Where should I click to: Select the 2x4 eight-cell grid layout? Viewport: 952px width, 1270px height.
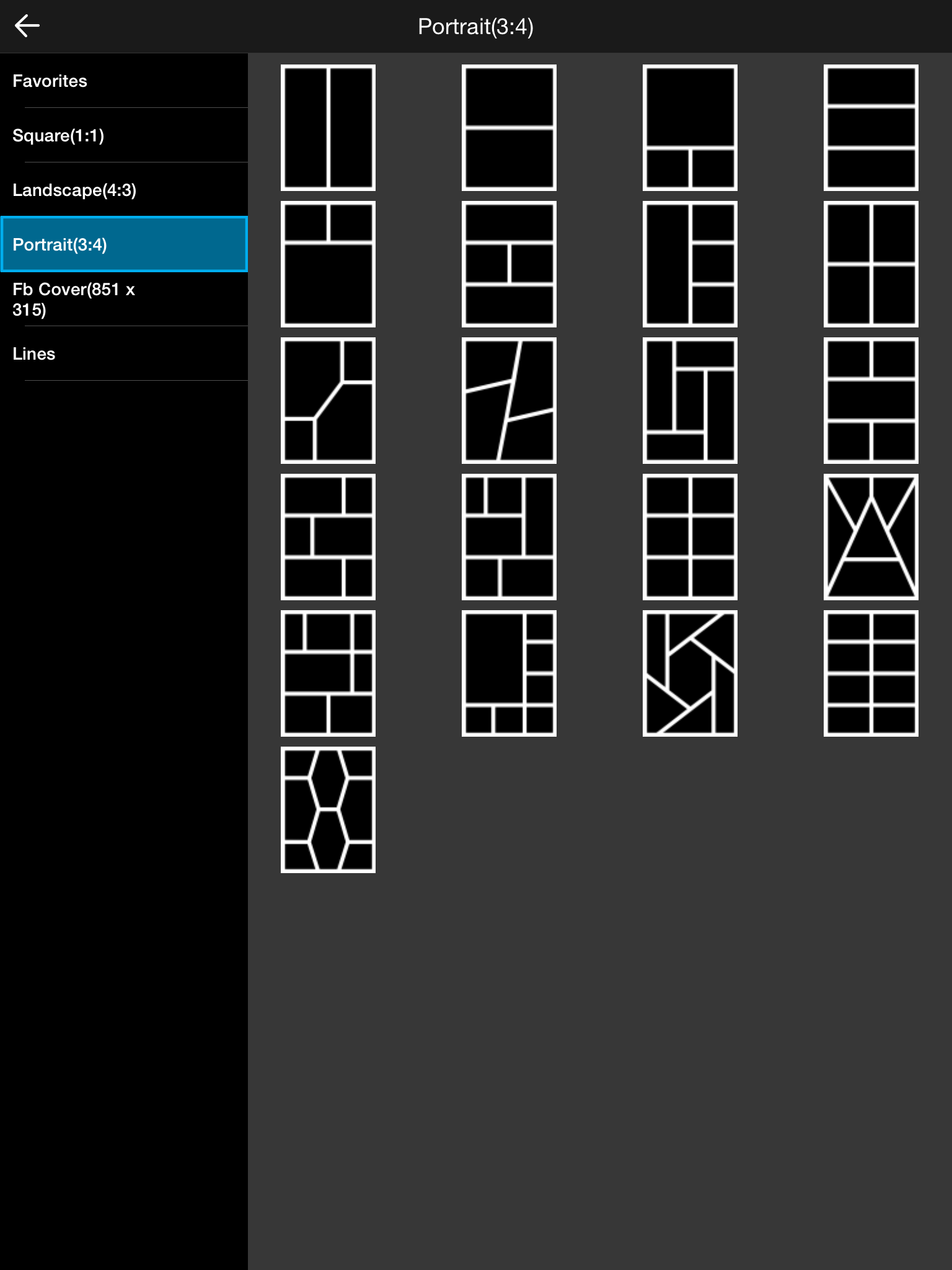(871, 673)
